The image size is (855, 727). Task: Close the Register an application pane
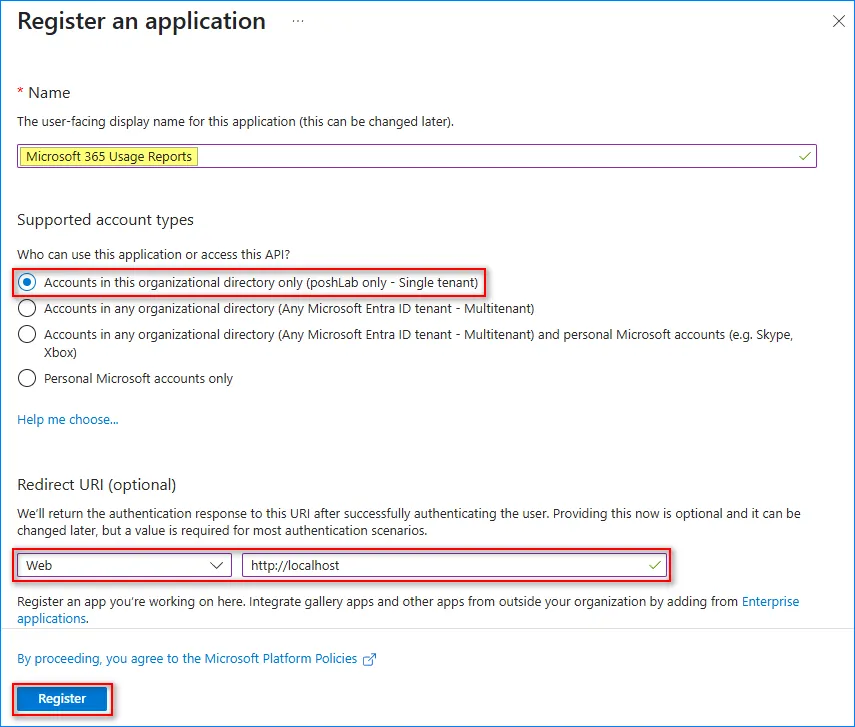[x=838, y=21]
